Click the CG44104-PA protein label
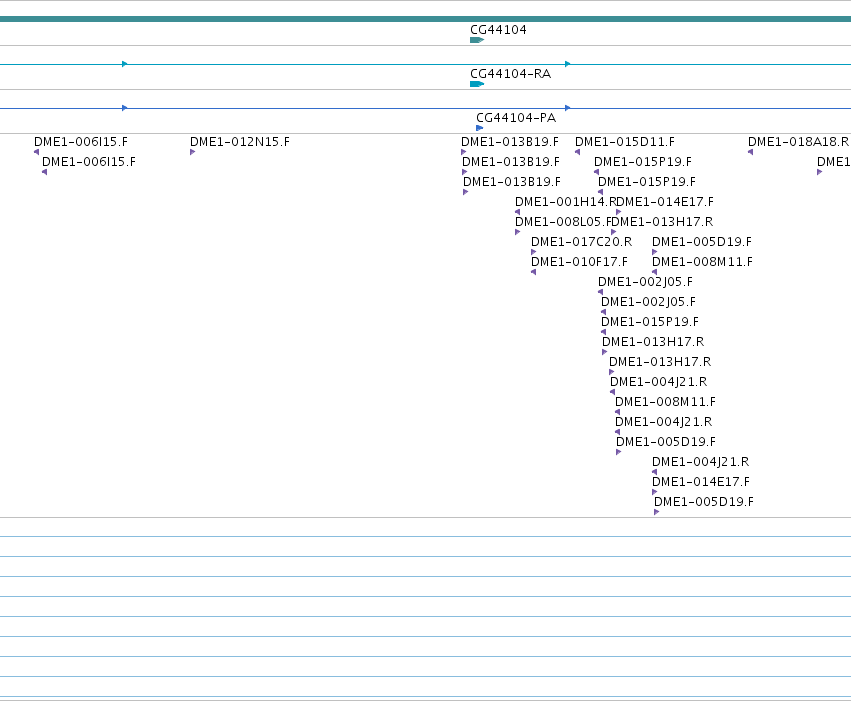Screen dimensions: 851x701 coord(516,118)
